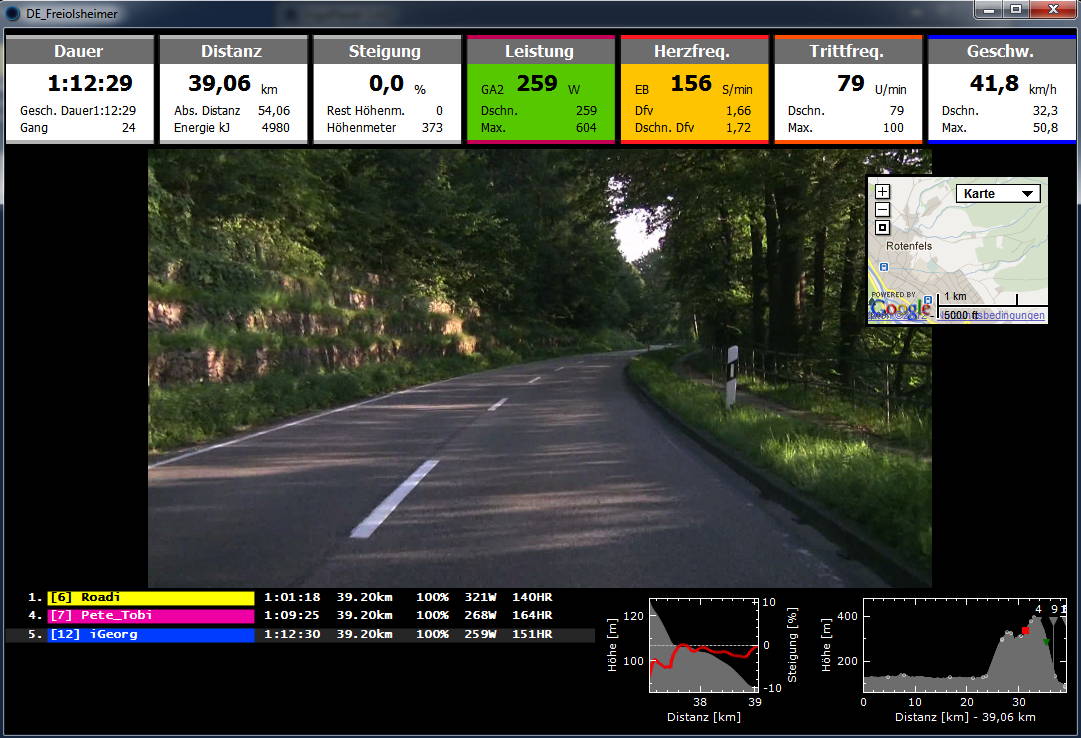Click the DE_Freiolsheimer window title icon
The width and height of the screenshot is (1081, 738).
coord(12,13)
